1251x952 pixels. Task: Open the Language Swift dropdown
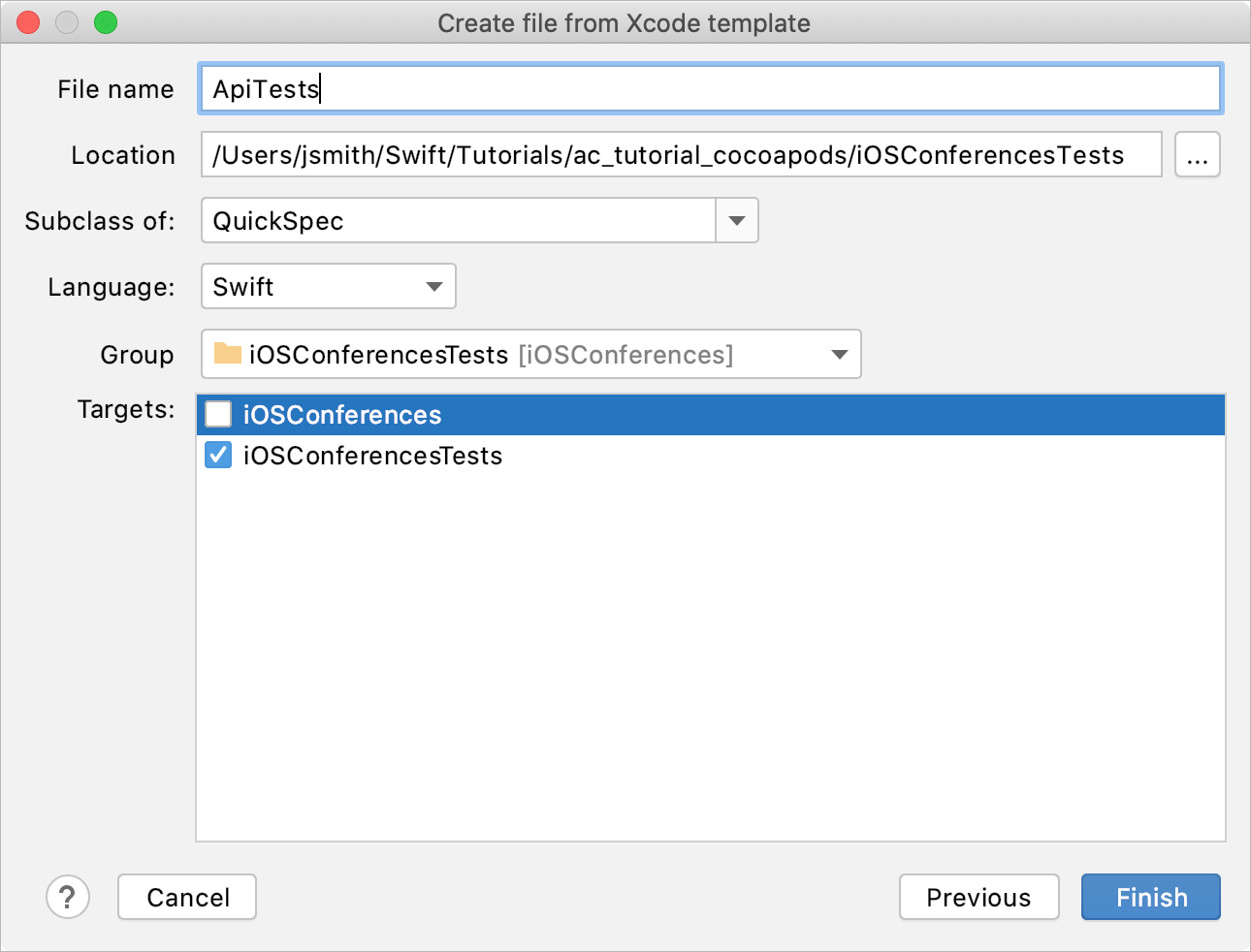click(x=329, y=287)
